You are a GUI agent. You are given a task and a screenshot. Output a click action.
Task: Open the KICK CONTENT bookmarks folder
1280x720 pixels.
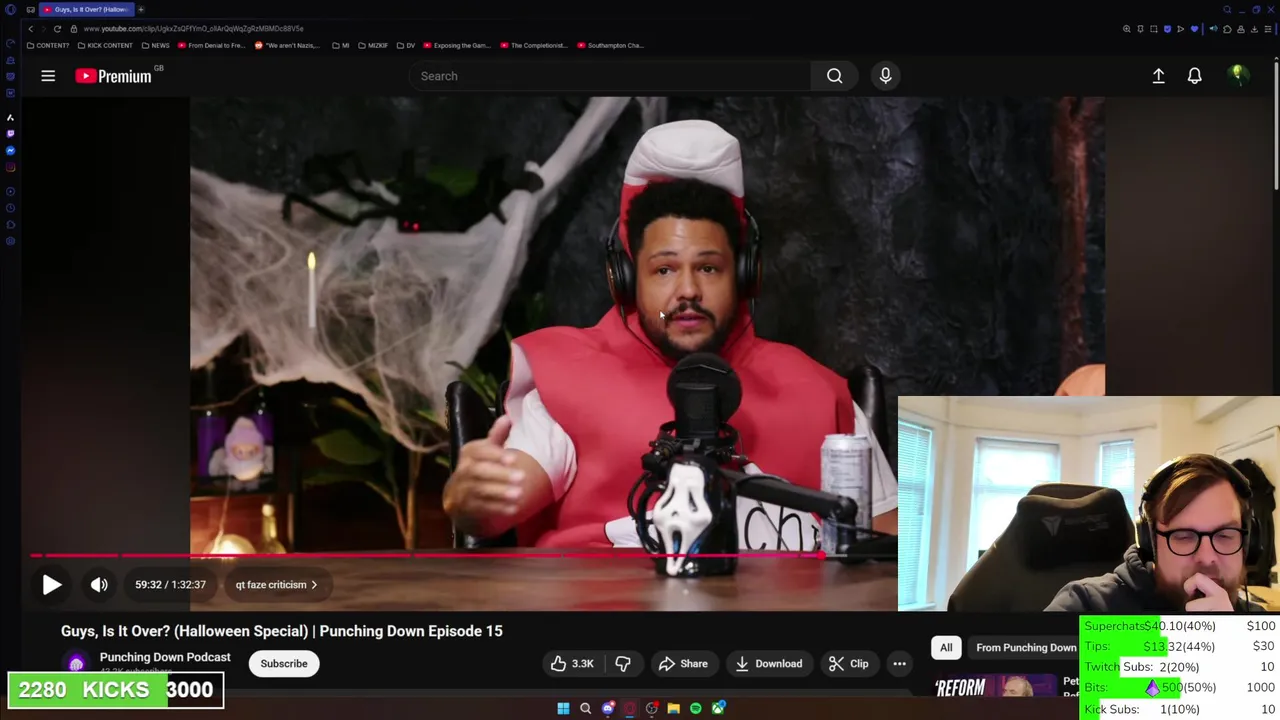point(105,45)
